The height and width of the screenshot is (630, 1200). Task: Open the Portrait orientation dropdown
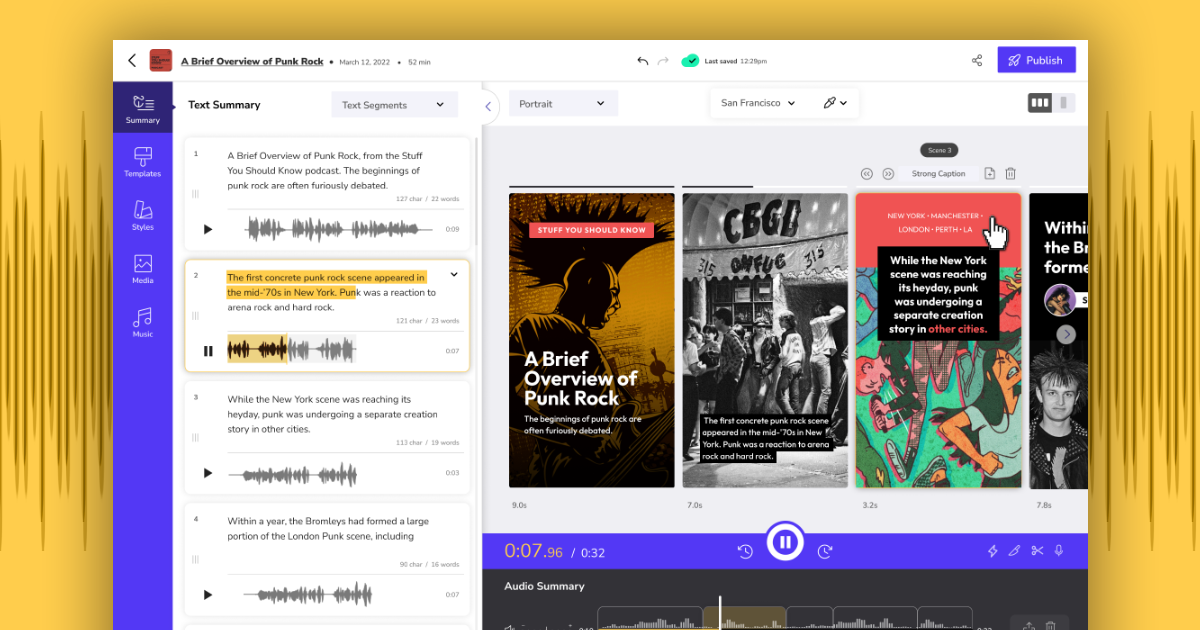[562, 103]
